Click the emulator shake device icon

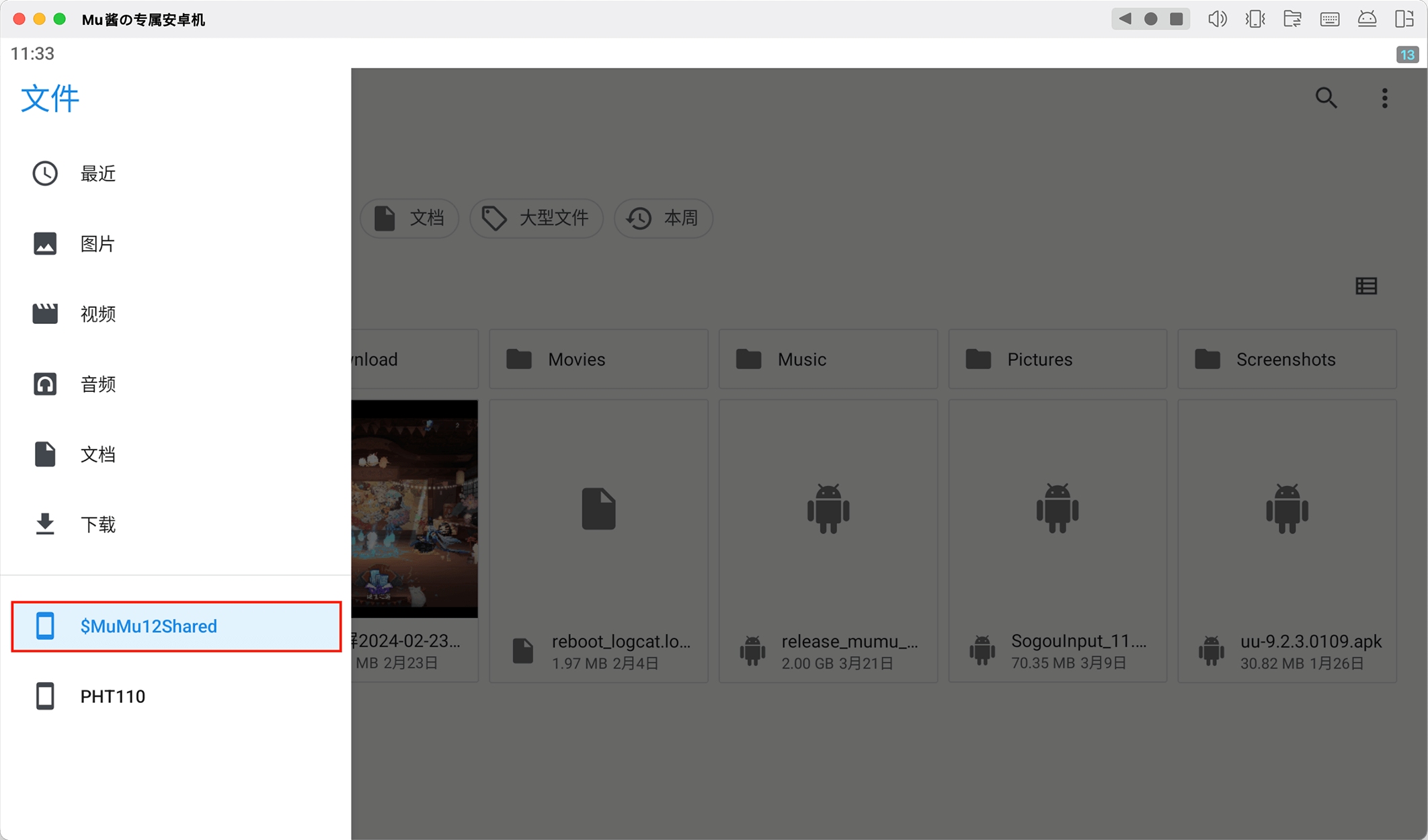(1255, 19)
